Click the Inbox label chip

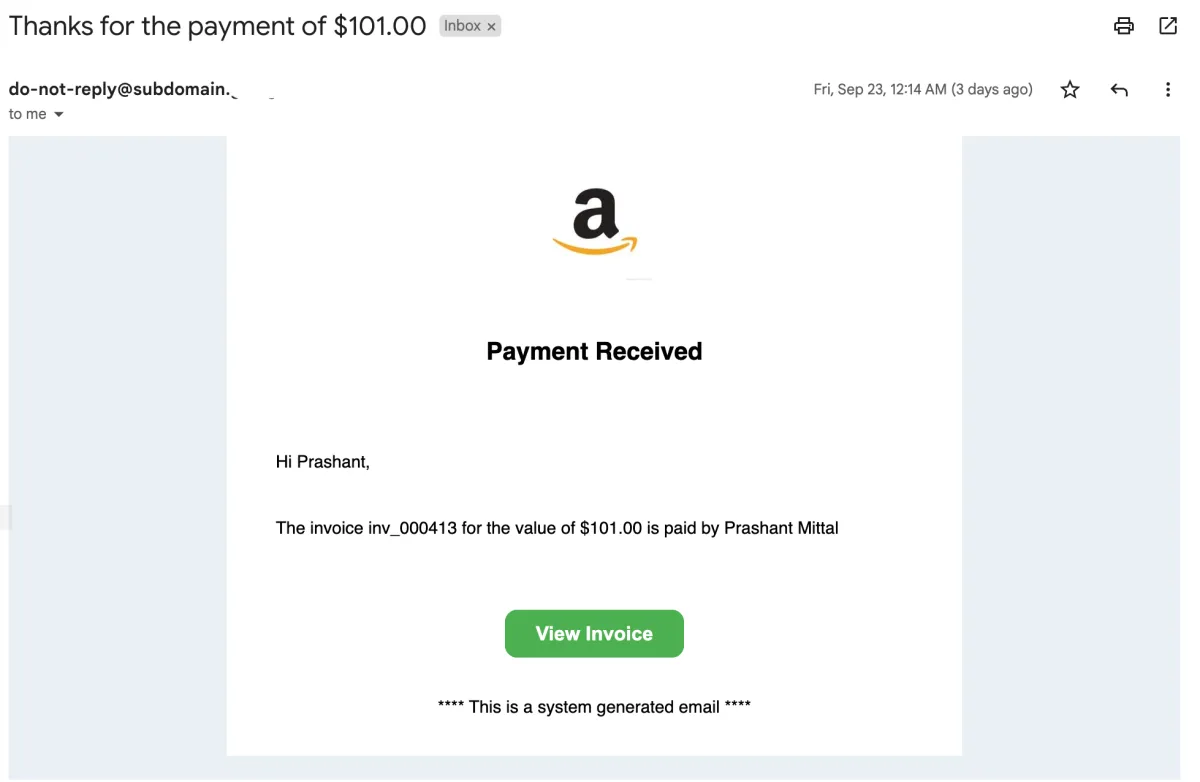pos(462,26)
